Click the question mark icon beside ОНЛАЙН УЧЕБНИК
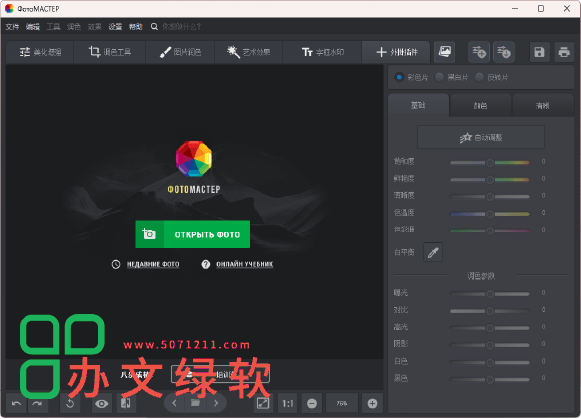 [206, 264]
